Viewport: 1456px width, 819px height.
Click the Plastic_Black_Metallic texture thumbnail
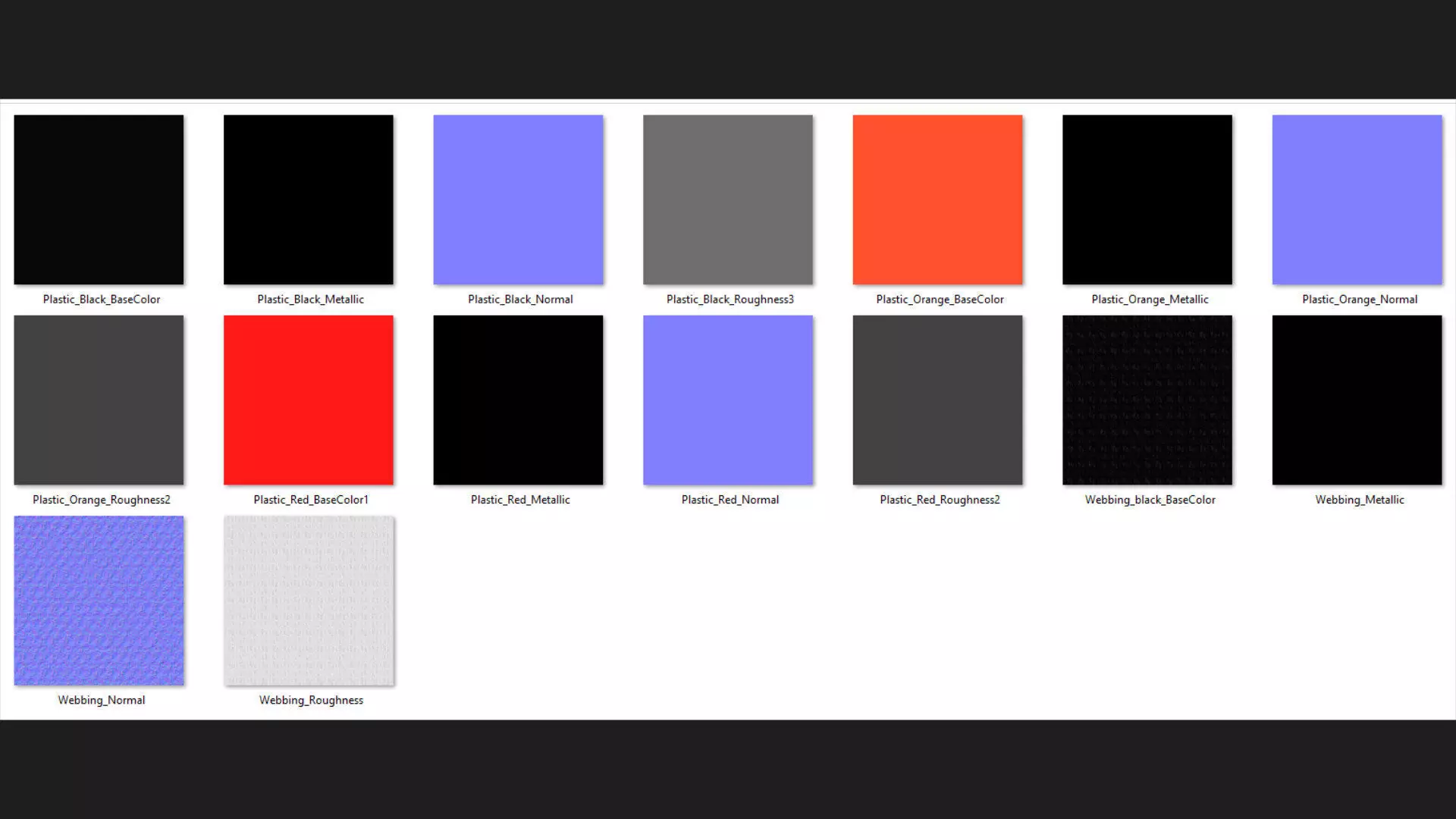308,199
